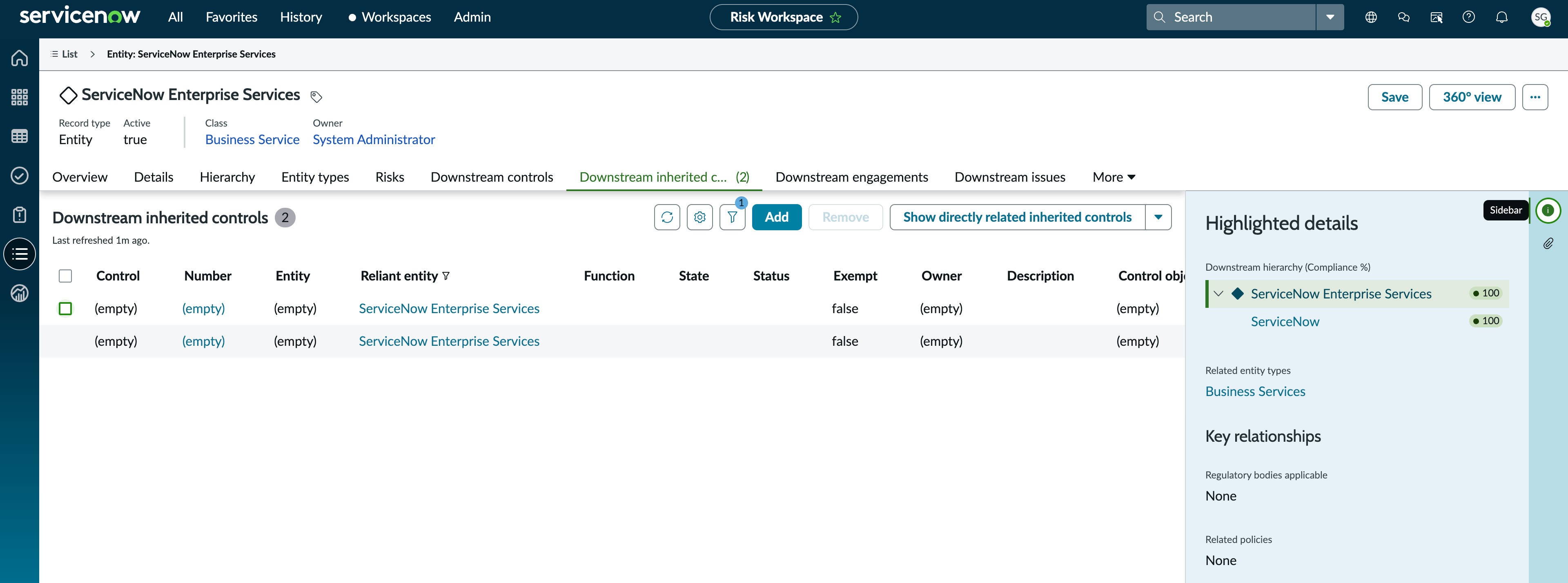Open the list filter funnel
The height and width of the screenshot is (583, 1568).
tap(732, 217)
